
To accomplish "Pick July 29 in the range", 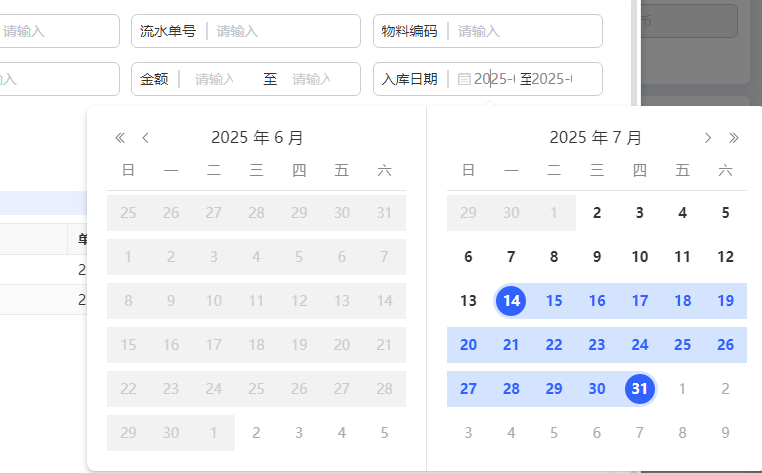I will 554,389.
